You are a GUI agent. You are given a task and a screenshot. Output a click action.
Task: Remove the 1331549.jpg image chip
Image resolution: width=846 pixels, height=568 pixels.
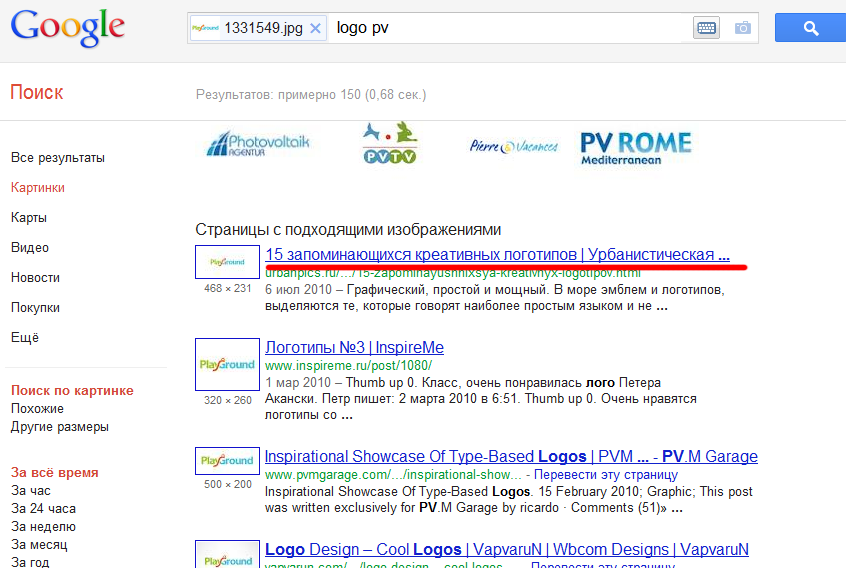[x=316, y=28]
